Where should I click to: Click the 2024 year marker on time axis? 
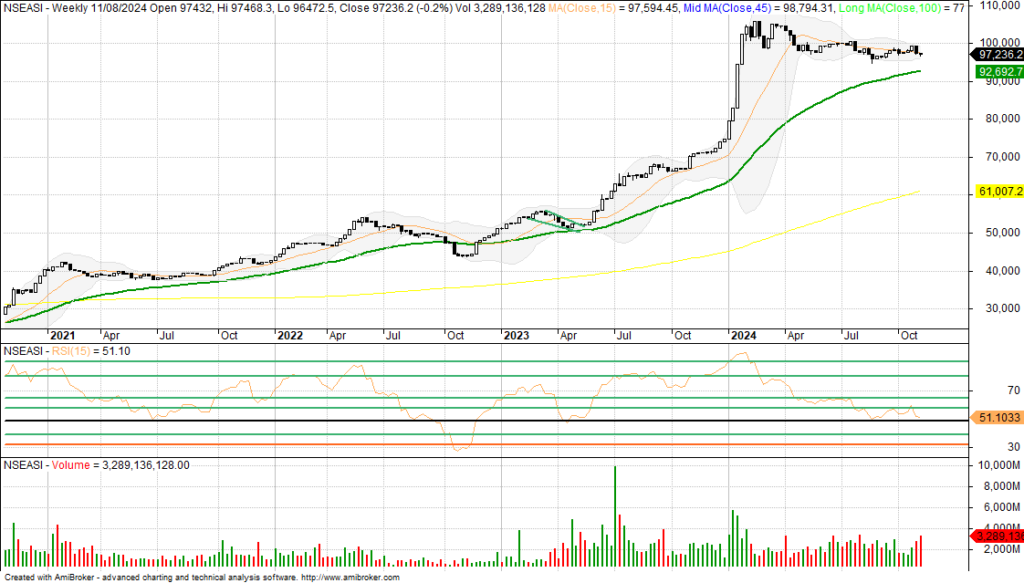743,336
